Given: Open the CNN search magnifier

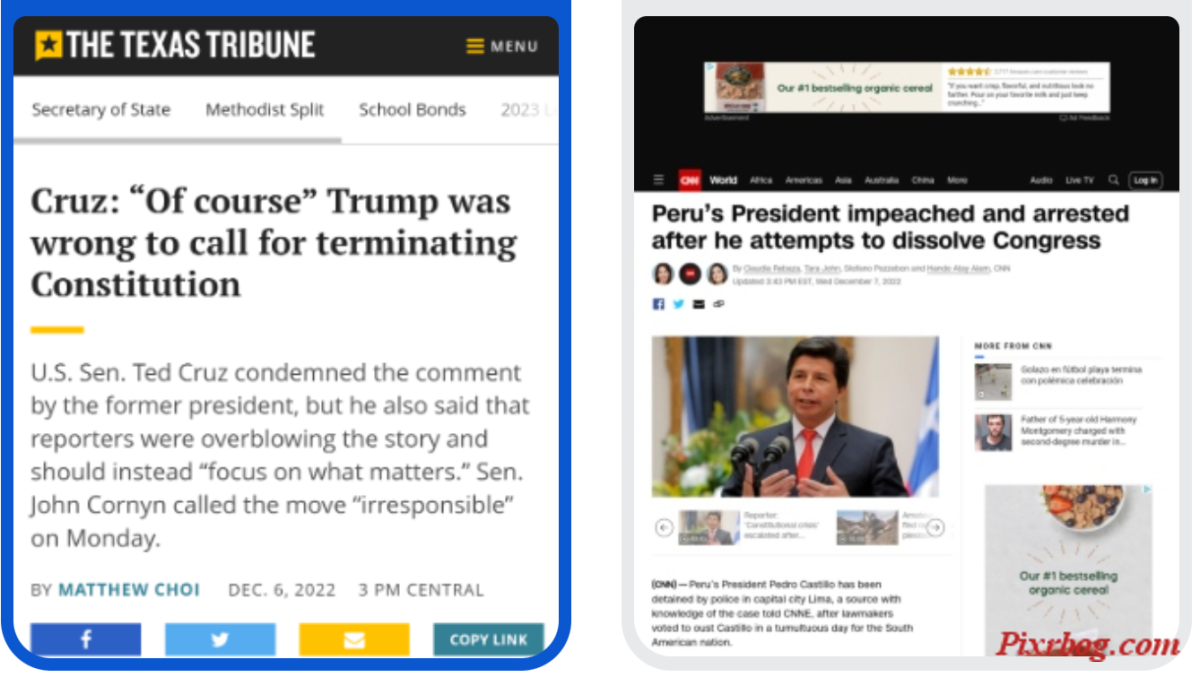Looking at the screenshot, I should coord(1113,180).
